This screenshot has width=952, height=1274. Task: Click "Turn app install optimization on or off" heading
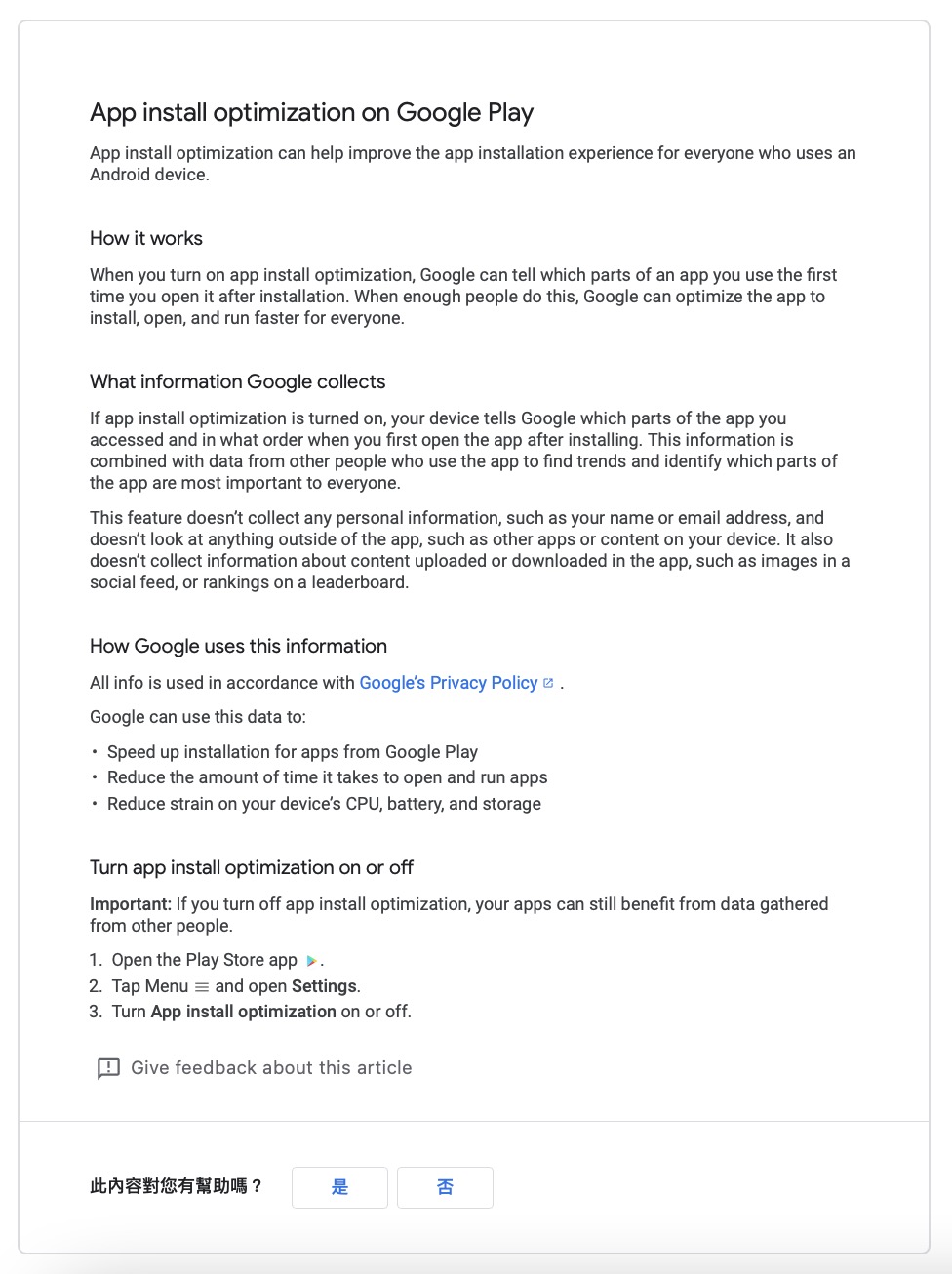click(x=252, y=868)
